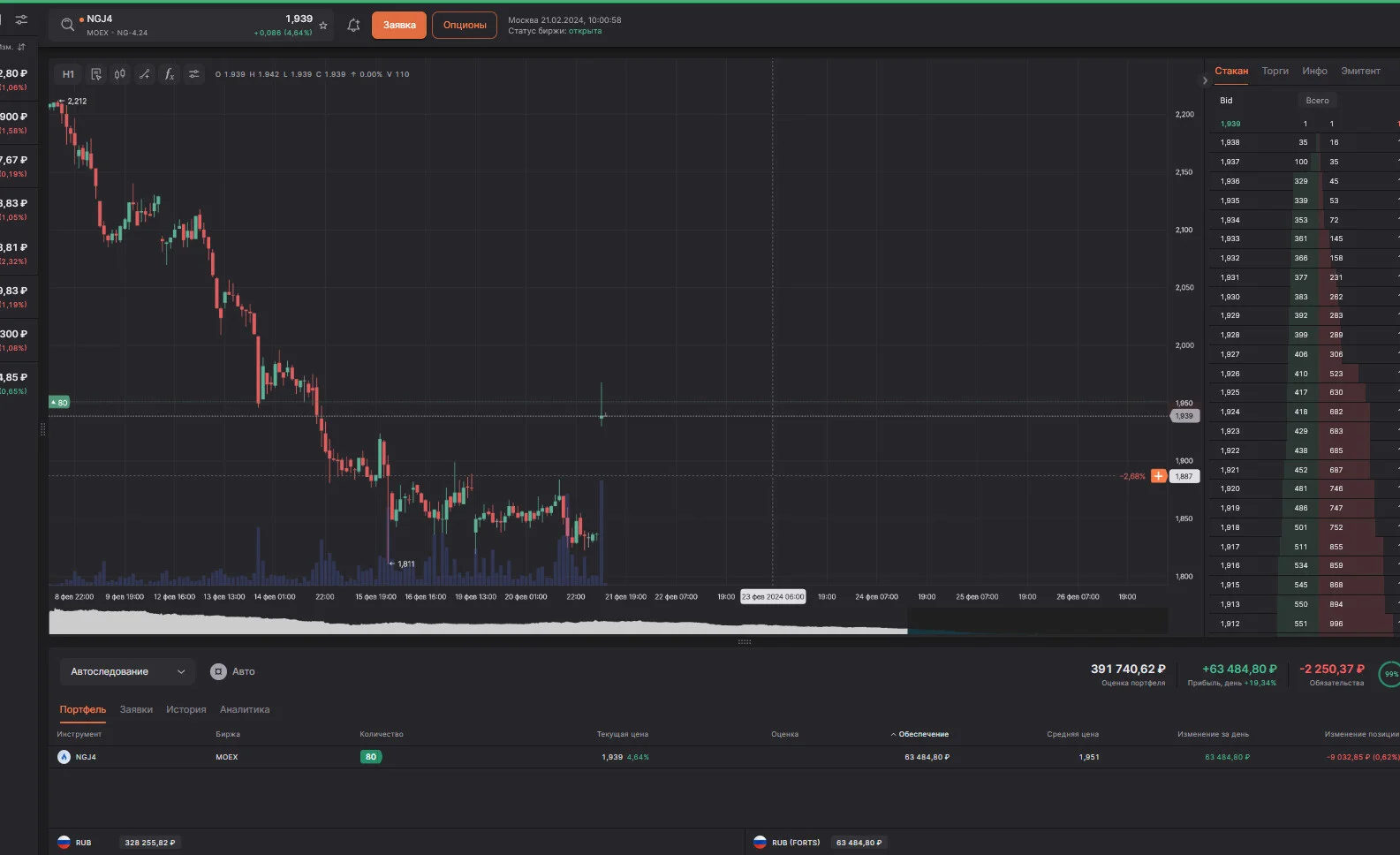Open watchlist filter settings icon at top left
Image resolution: width=1400 pixels, height=855 pixels.
tap(21, 19)
